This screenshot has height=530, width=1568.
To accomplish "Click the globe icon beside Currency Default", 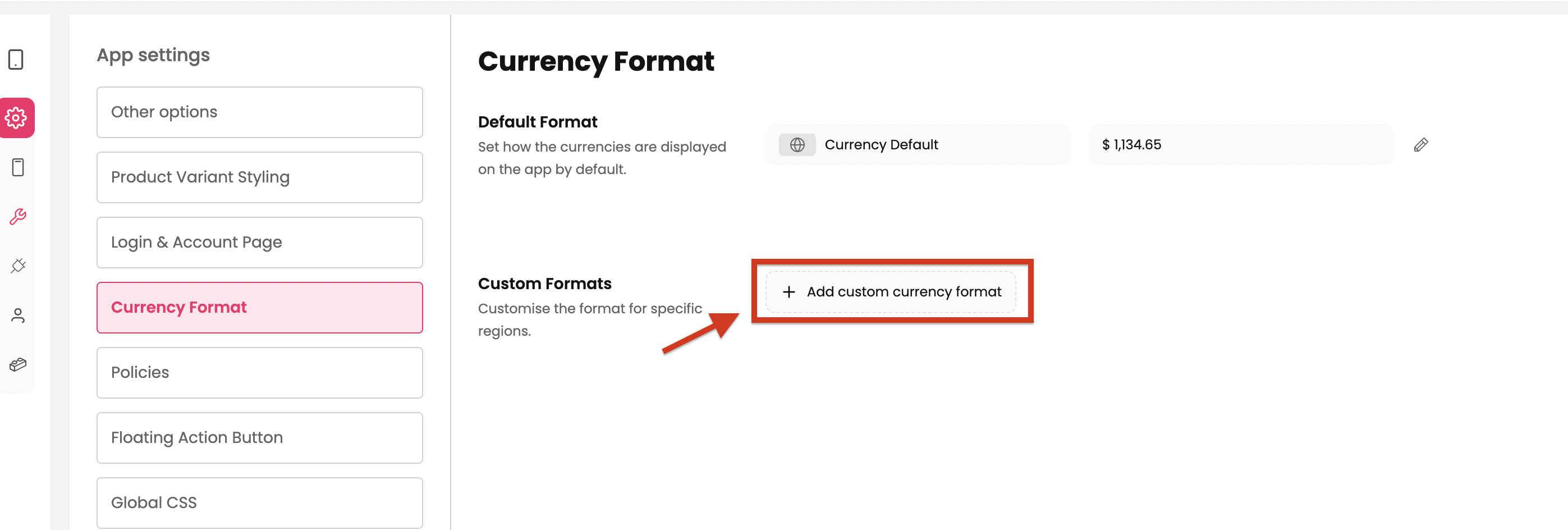I will click(x=797, y=145).
